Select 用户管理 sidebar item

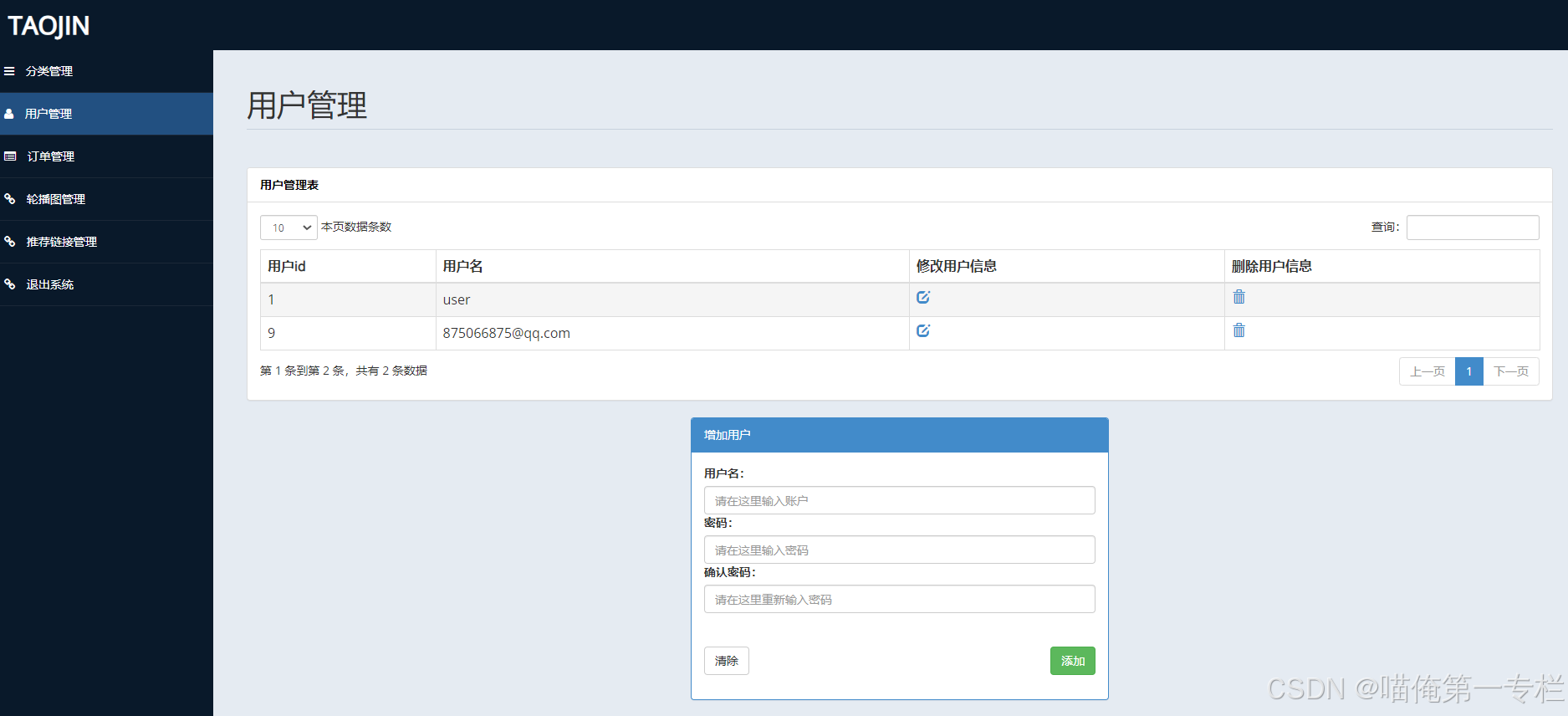tap(106, 114)
